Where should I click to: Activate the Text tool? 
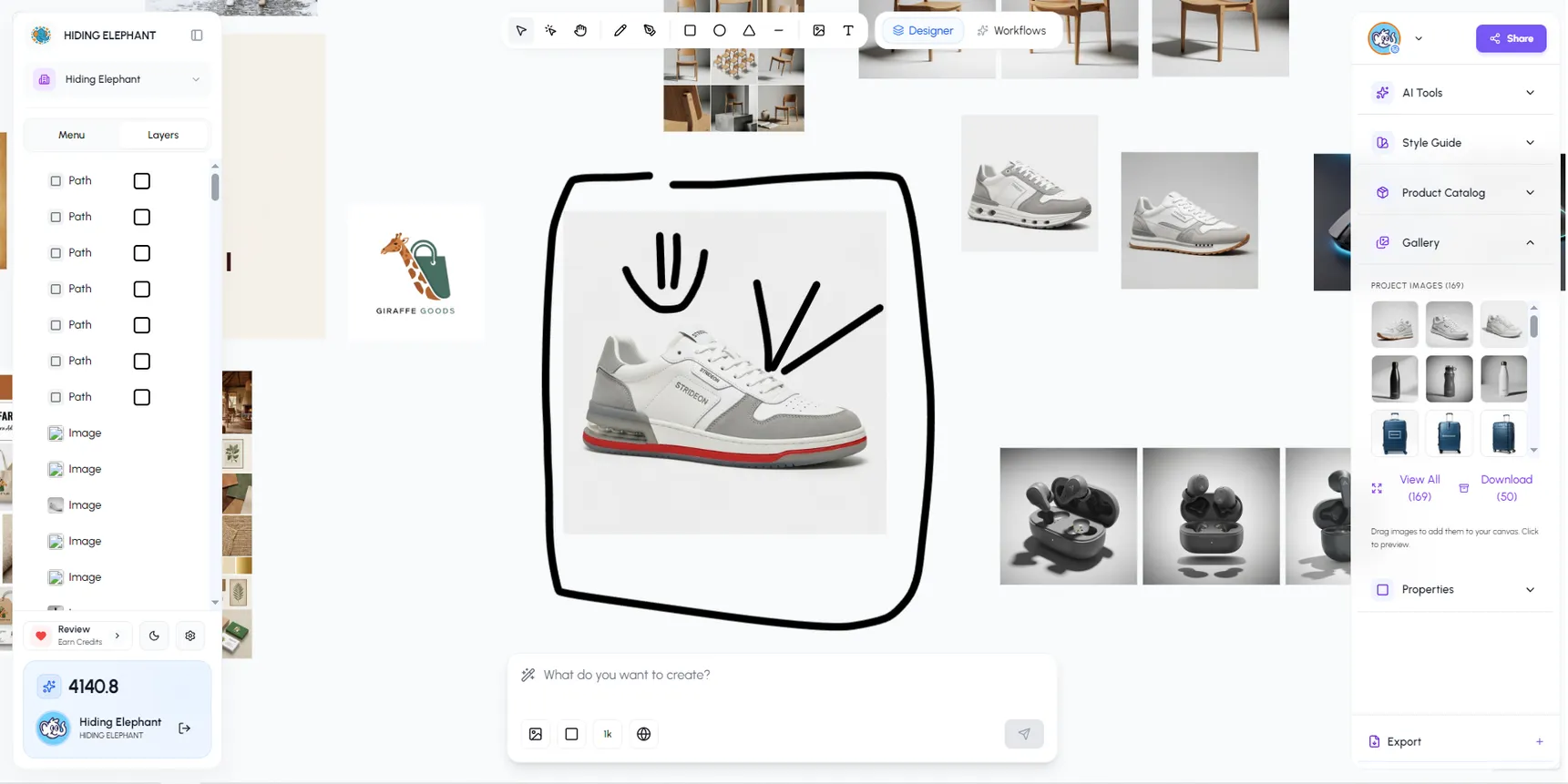pyautogui.click(x=848, y=30)
